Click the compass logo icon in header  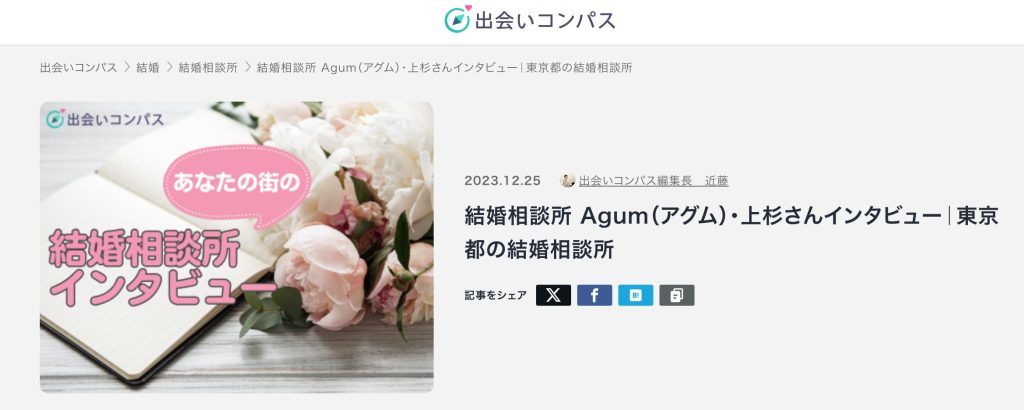pyautogui.click(x=457, y=19)
